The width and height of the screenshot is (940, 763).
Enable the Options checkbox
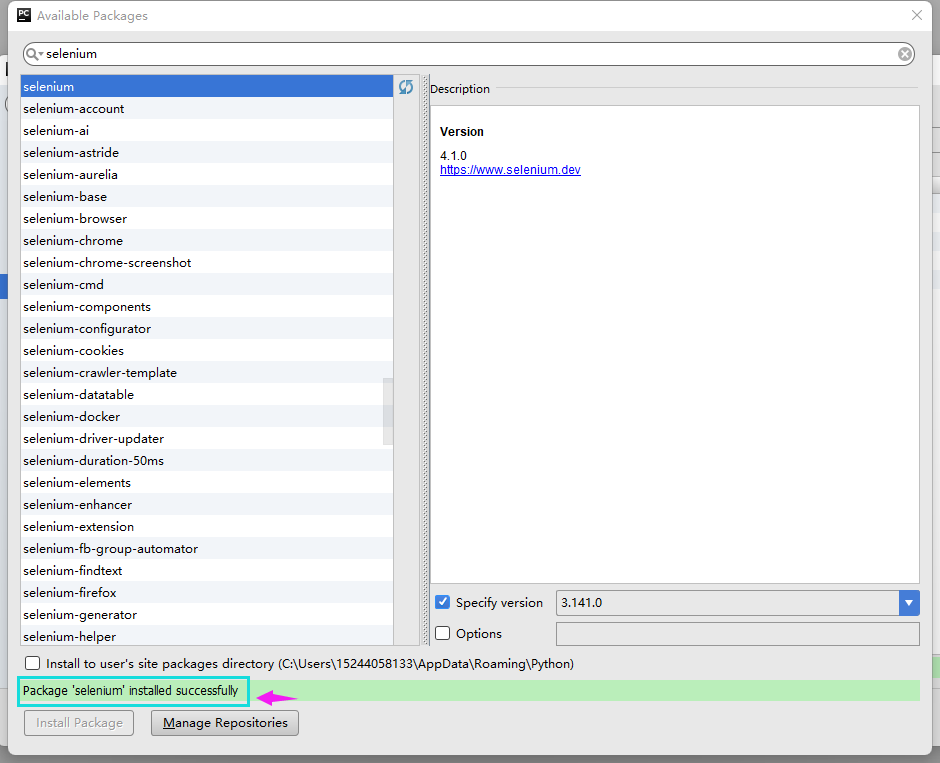442,633
